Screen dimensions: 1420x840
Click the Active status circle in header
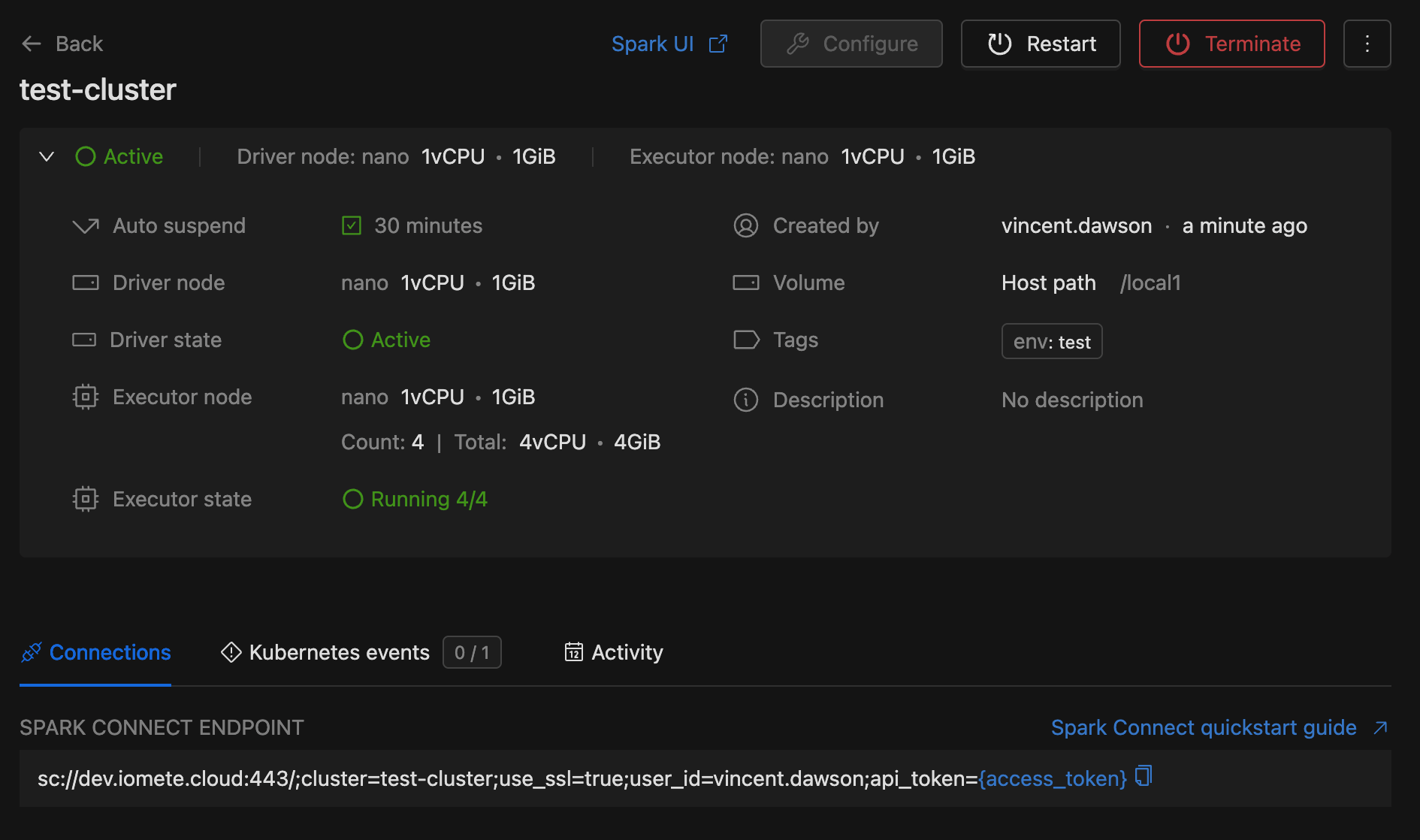pos(86,156)
